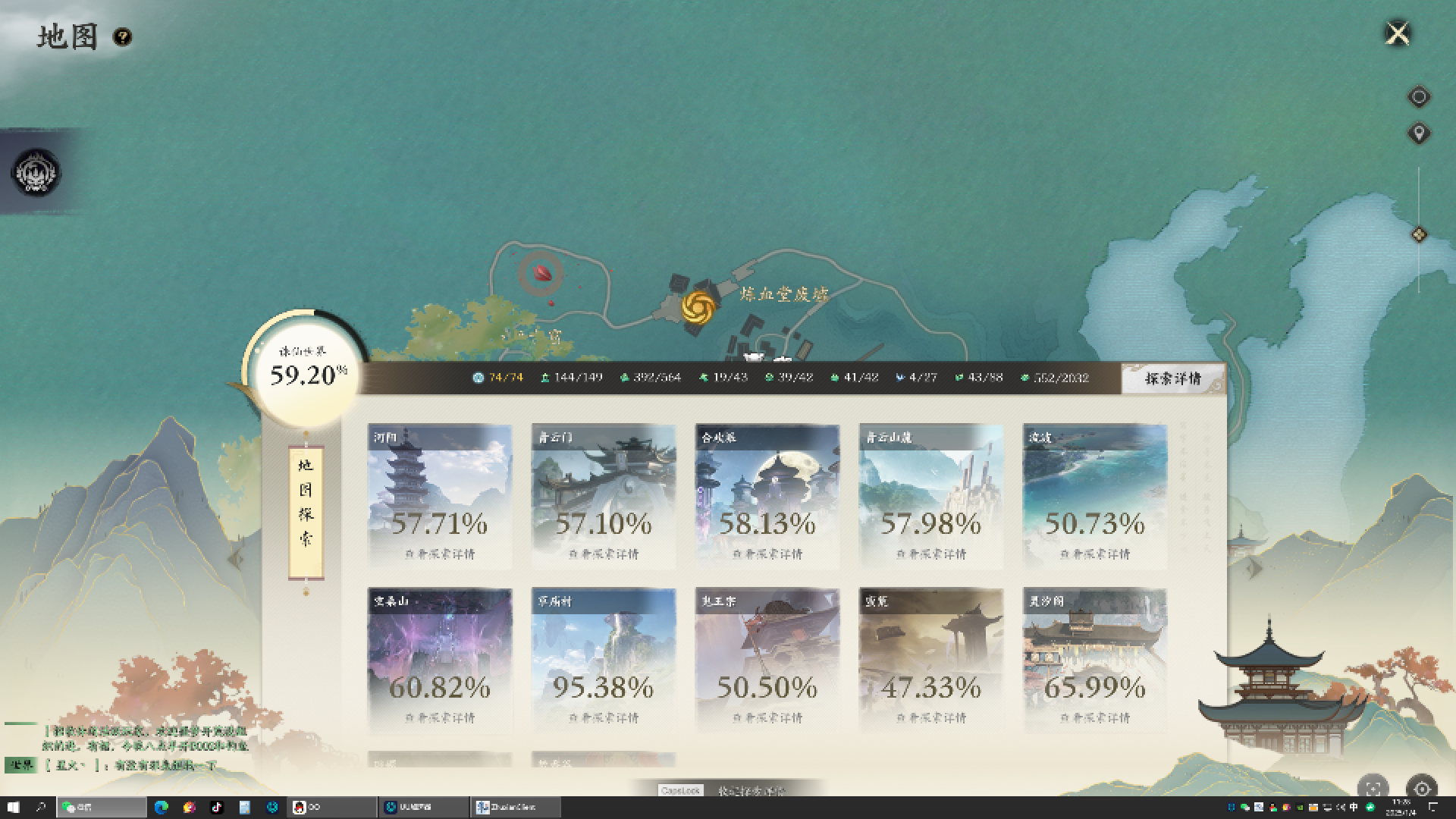Click the green world channel tag in chat
This screenshot has width=1456, height=819.
(20, 764)
